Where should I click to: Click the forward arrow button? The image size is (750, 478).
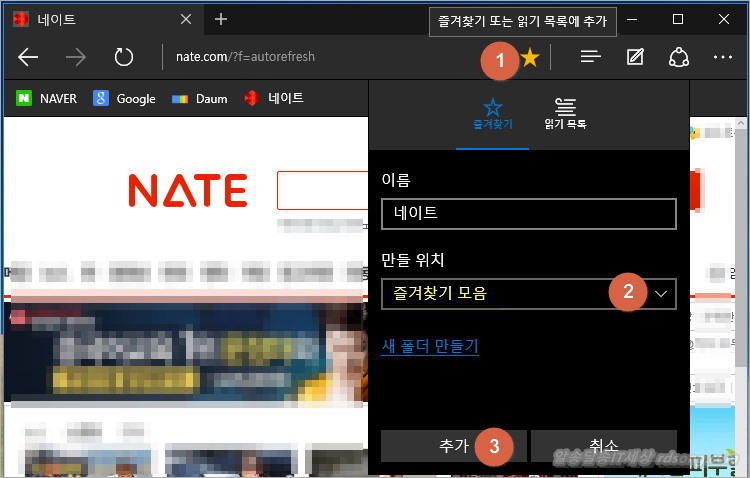coord(76,57)
